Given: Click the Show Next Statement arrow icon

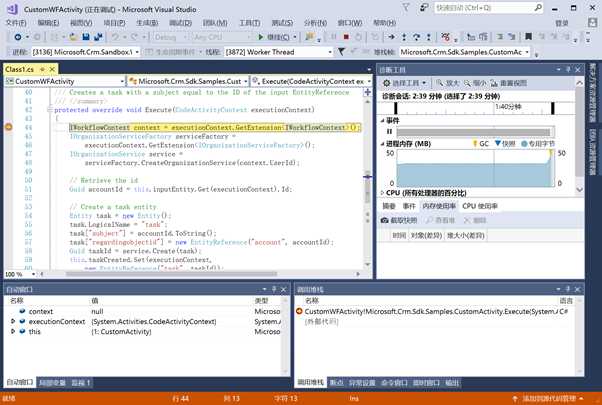Looking at the screenshot, I should tap(391, 37).
